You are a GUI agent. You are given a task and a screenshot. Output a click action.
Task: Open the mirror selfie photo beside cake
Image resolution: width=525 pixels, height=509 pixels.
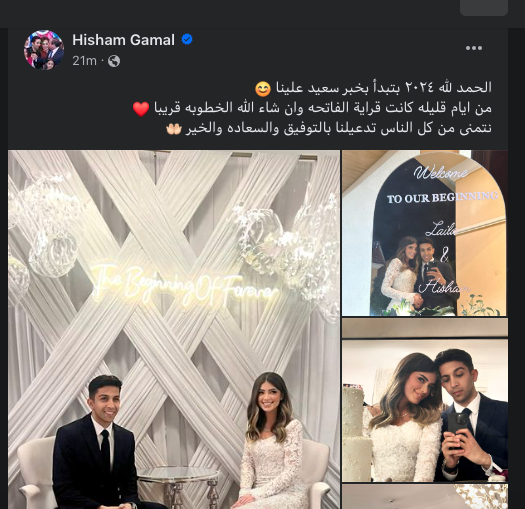click(425, 400)
